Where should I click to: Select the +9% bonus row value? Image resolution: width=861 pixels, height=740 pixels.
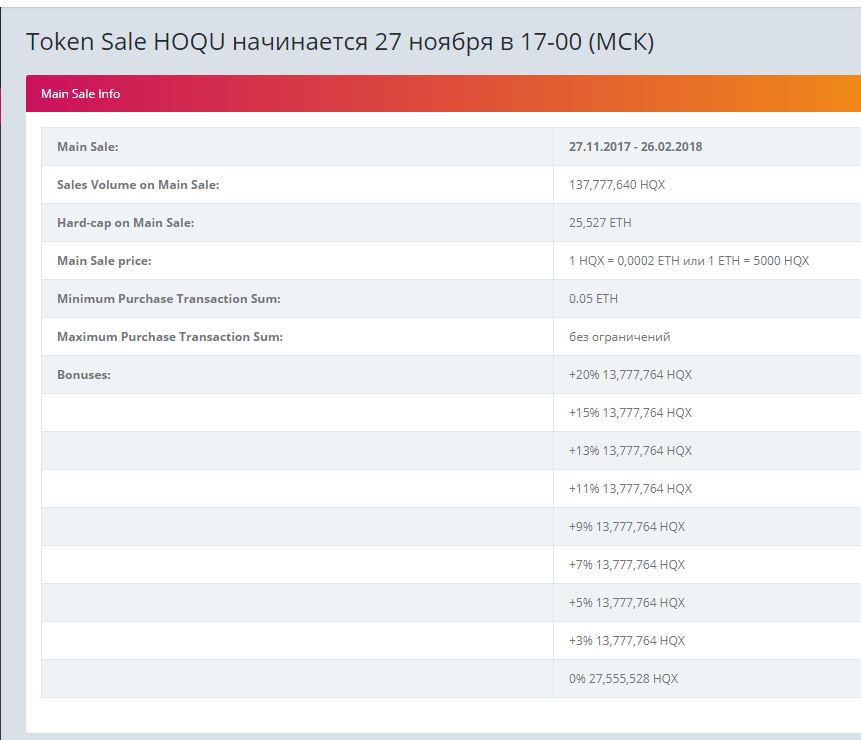(627, 527)
